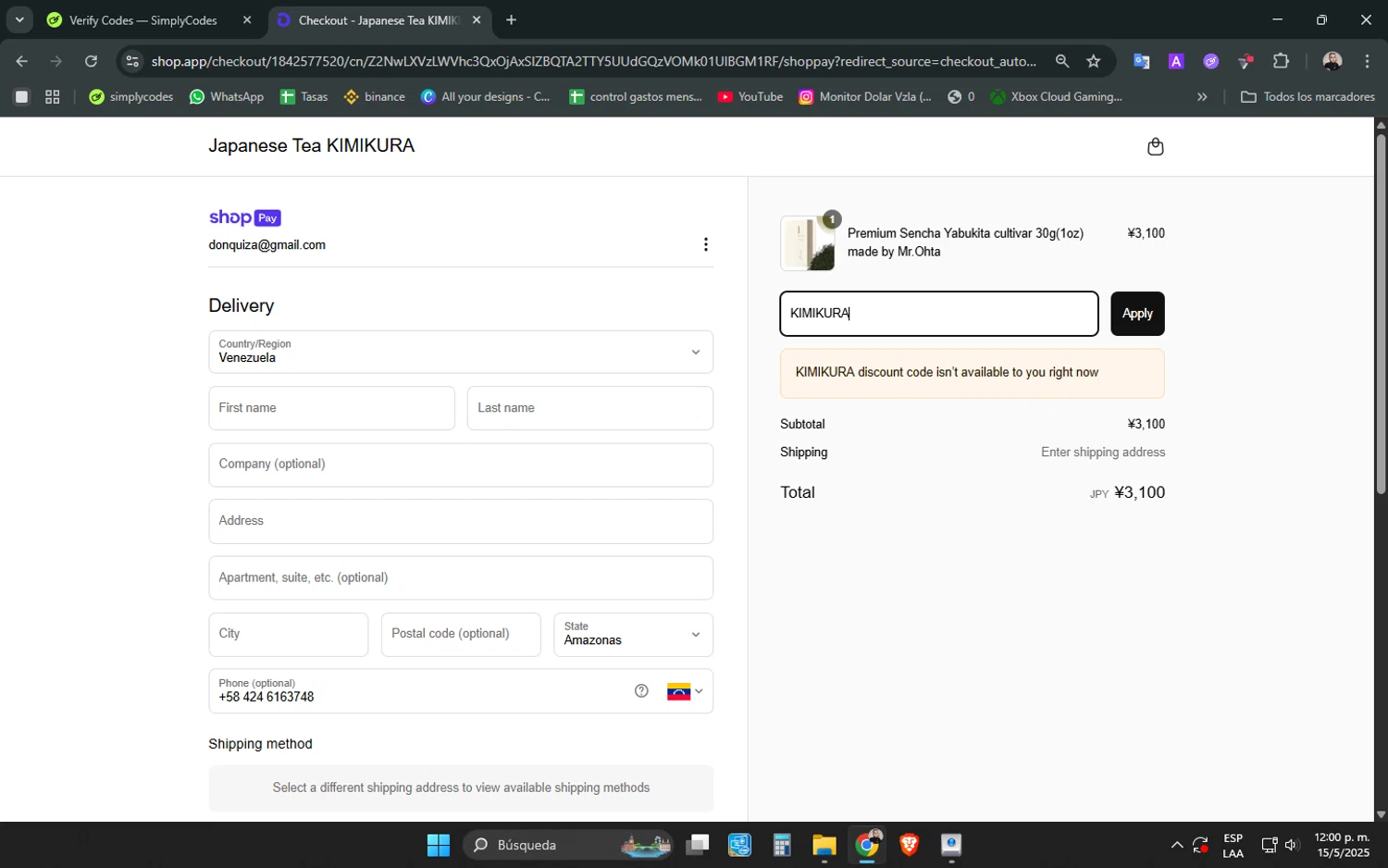
Task: Open File Explorer from the taskbar
Action: pyautogui.click(x=824, y=845)
